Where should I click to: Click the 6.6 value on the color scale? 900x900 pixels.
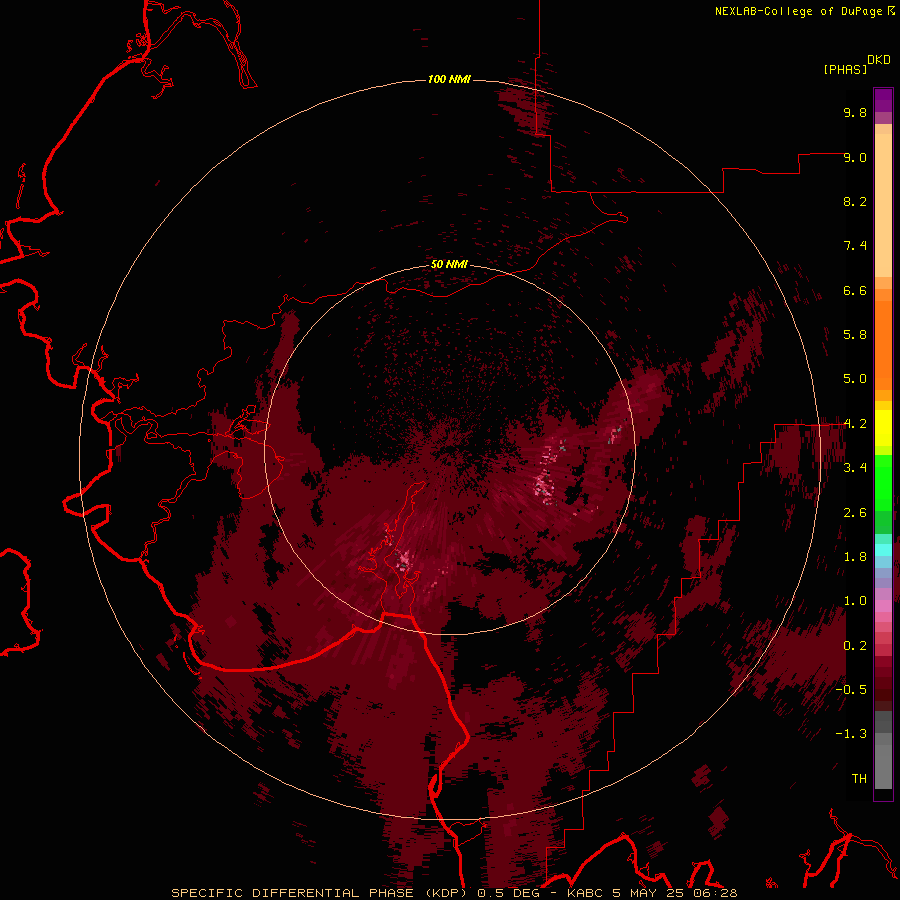(x=855, y=290)
